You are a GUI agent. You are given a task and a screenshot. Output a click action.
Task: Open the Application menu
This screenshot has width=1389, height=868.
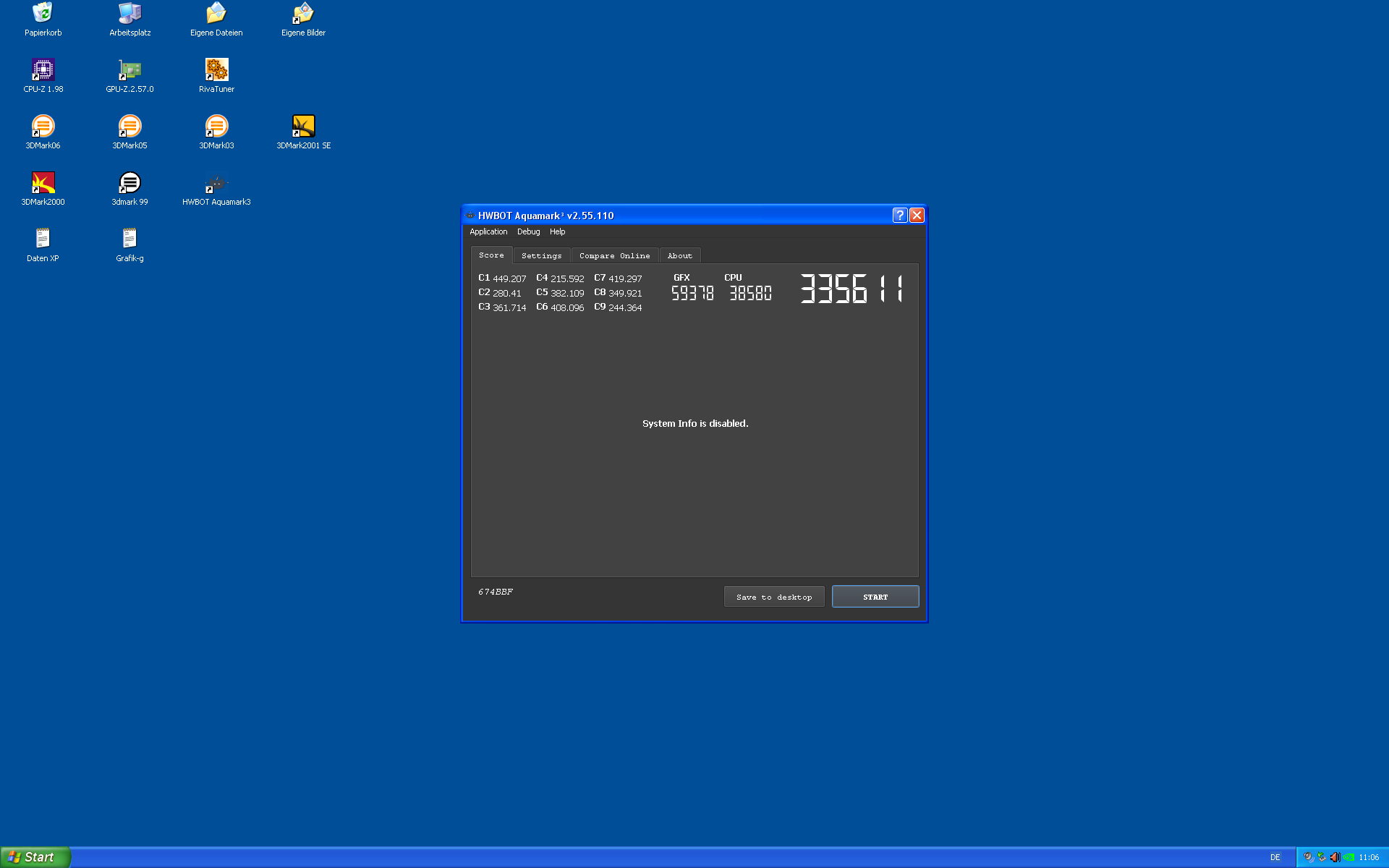pyautogui.click(x=488, y=231)
